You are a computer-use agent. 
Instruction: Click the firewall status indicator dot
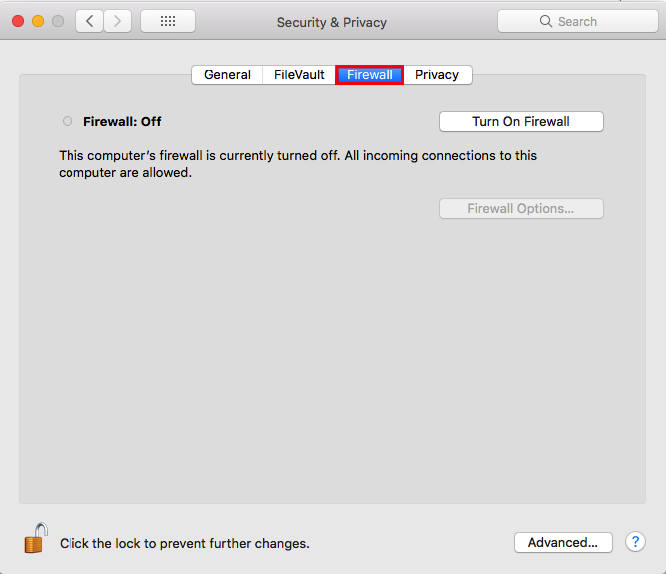click(68, 121)
